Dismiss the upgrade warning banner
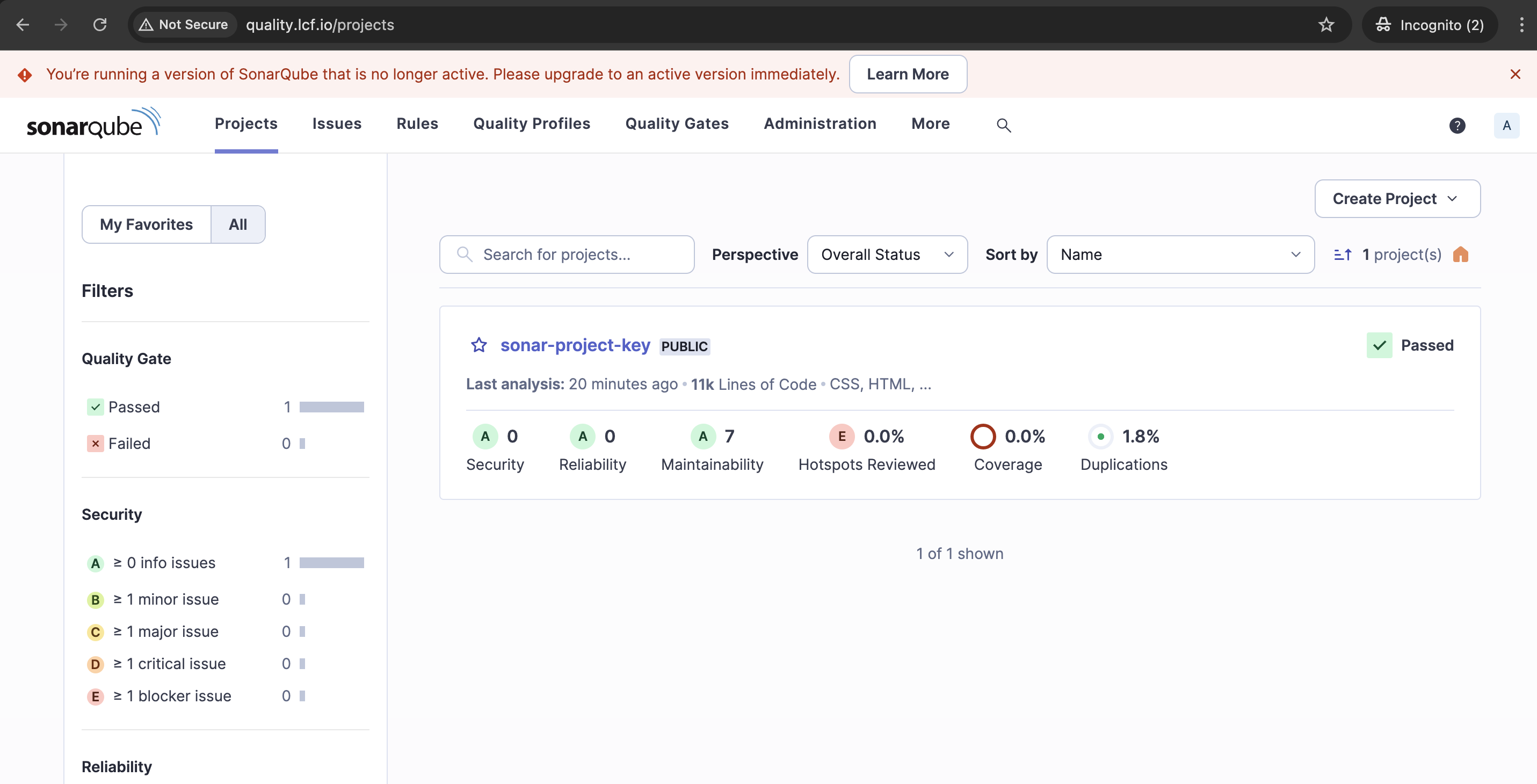Screen dimensions: 1537x784 (x=1514, y=74)
